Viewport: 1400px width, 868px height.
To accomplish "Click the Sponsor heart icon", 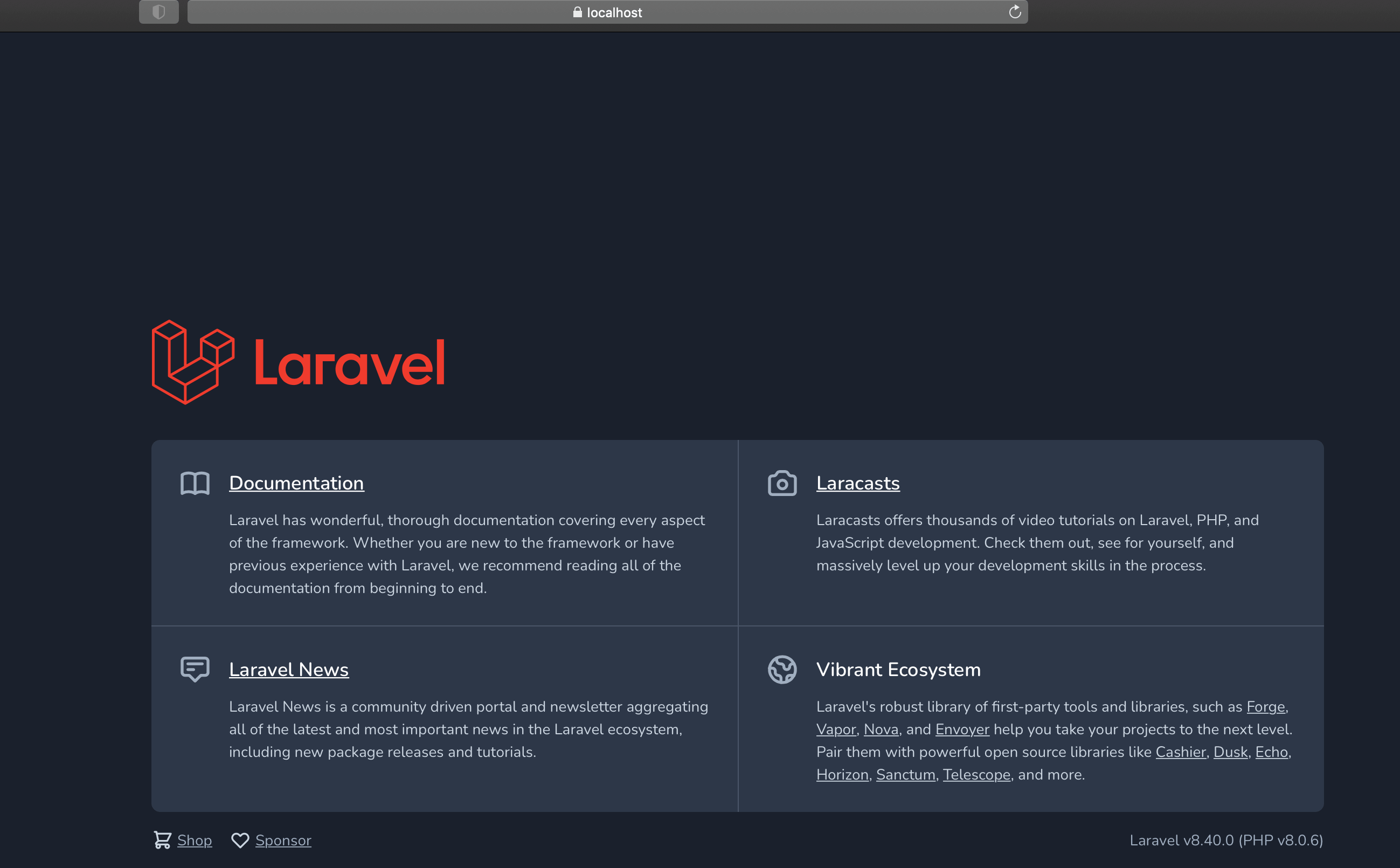I will [x=239, y=840].
